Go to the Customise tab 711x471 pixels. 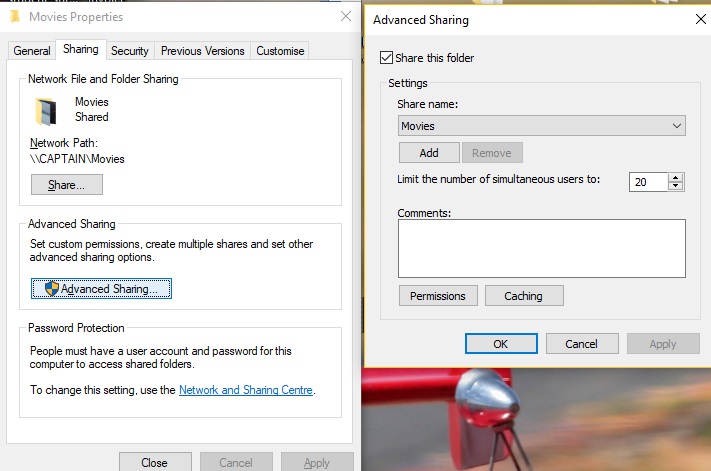tap(280, 51)
